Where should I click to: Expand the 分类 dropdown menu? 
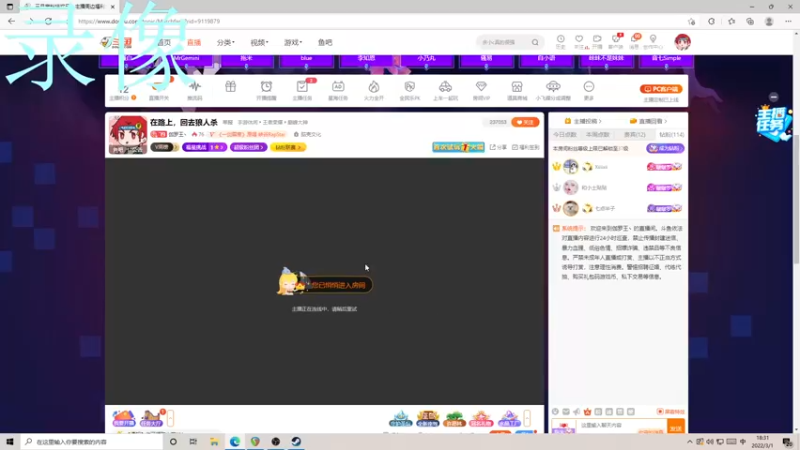(x=225, y=42)
